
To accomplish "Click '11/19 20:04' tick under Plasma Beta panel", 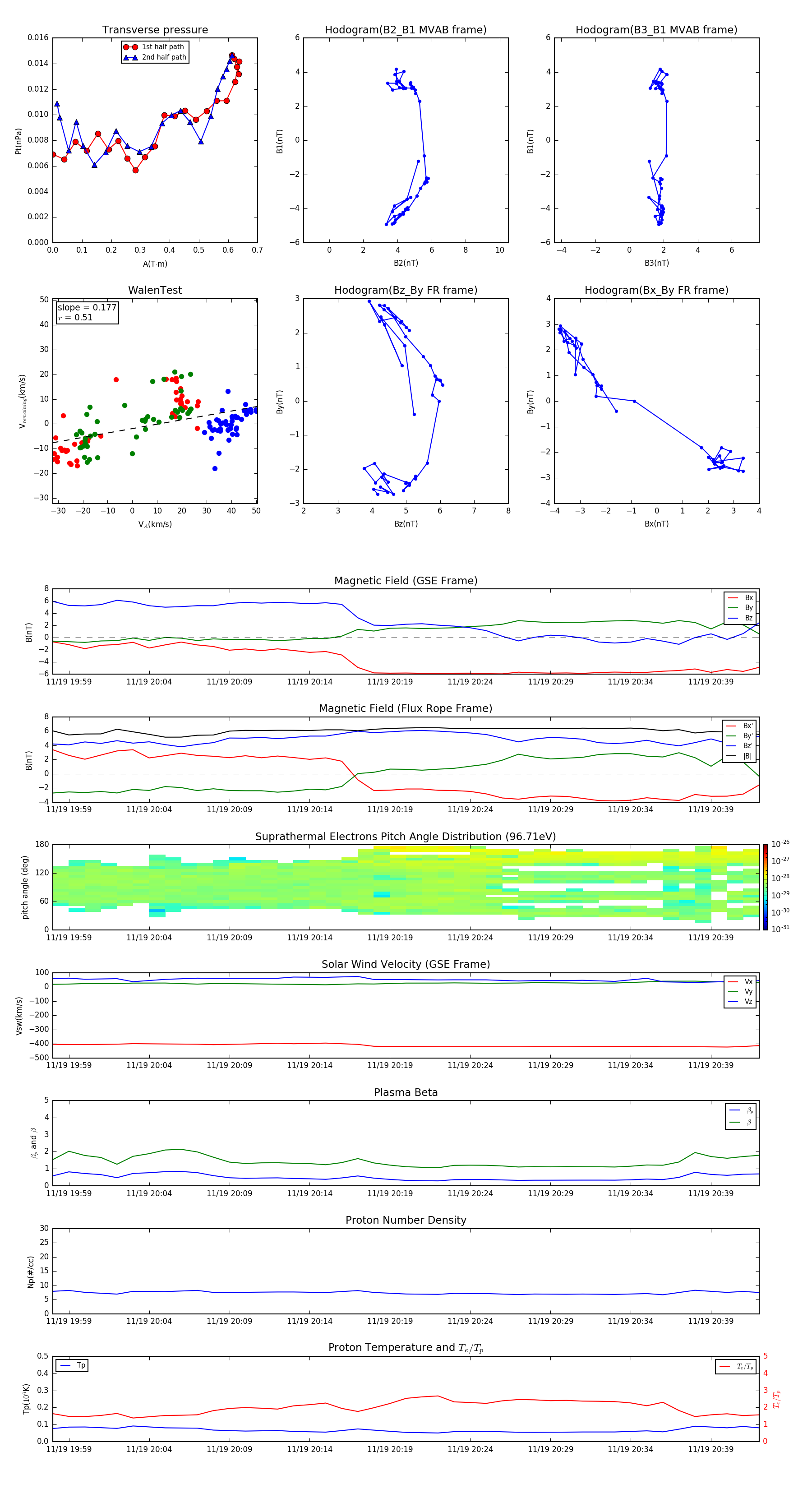I will (149, 1193).
